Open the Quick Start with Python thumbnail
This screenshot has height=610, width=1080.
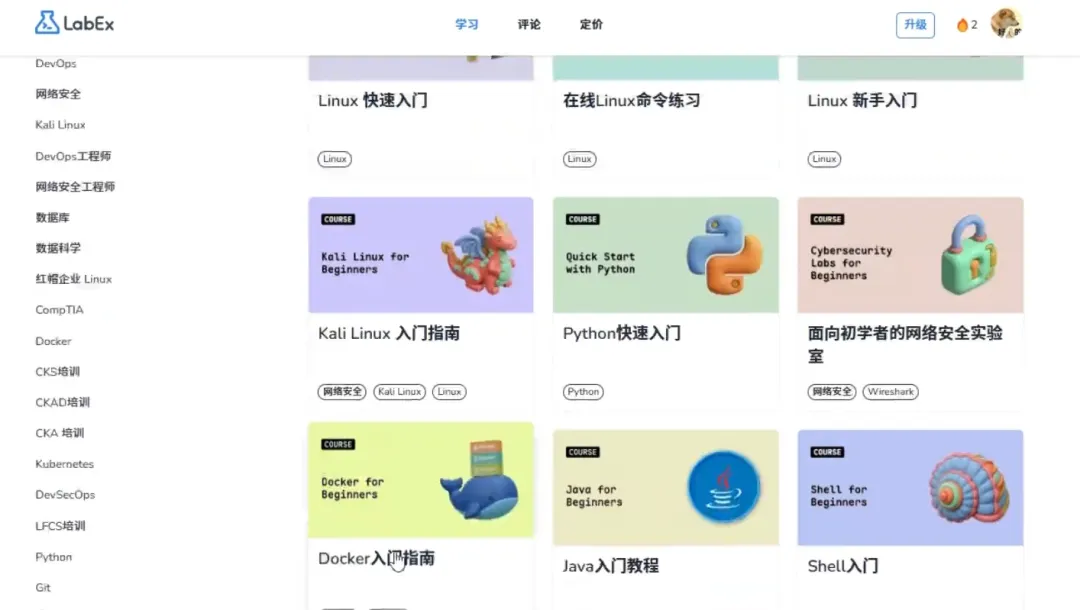pos(665,255)
